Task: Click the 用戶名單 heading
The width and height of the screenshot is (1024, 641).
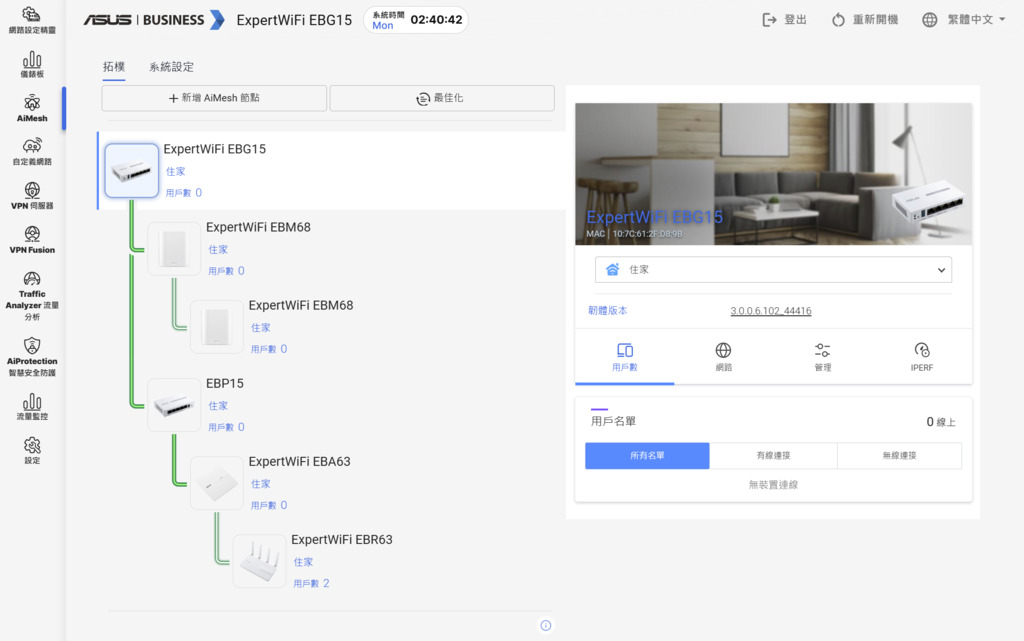Action: pos(613,421)
